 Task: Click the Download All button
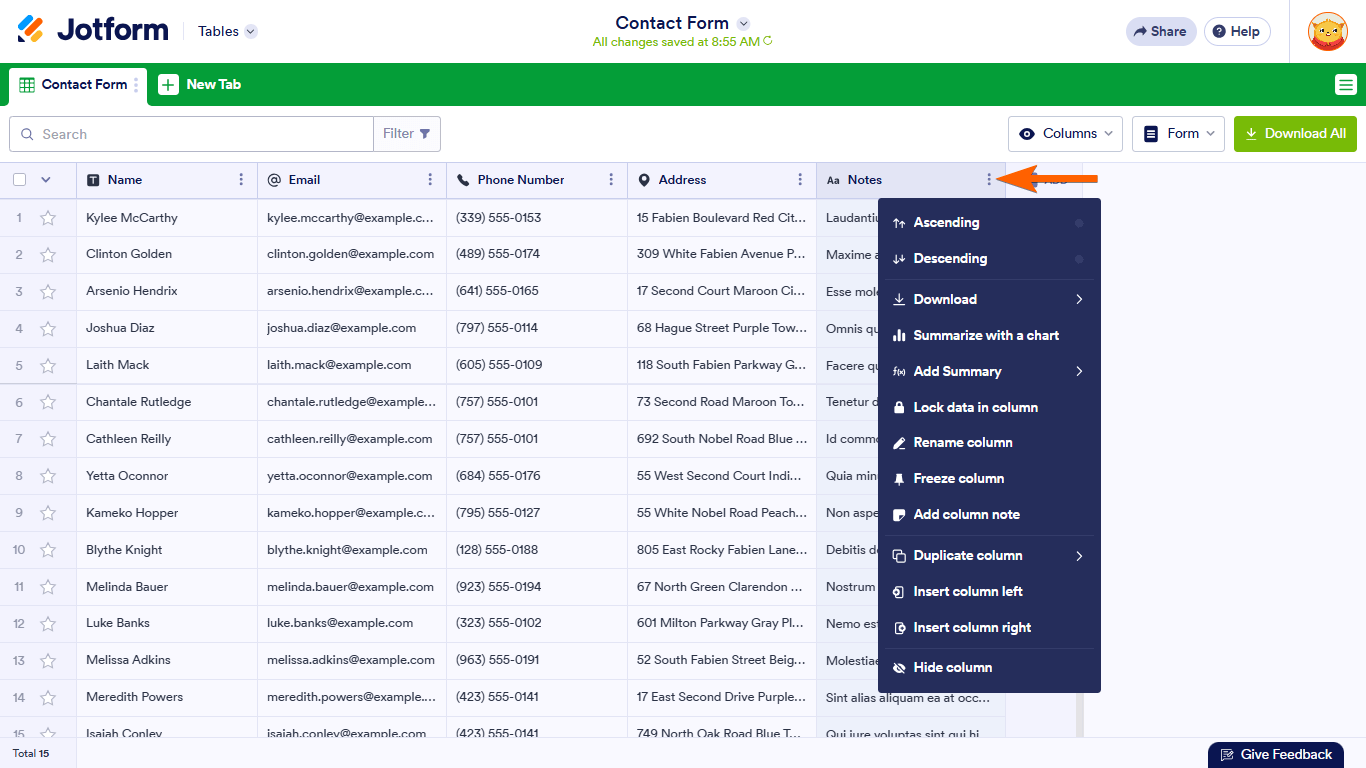pyautogui.click(x=1295, y=134)
